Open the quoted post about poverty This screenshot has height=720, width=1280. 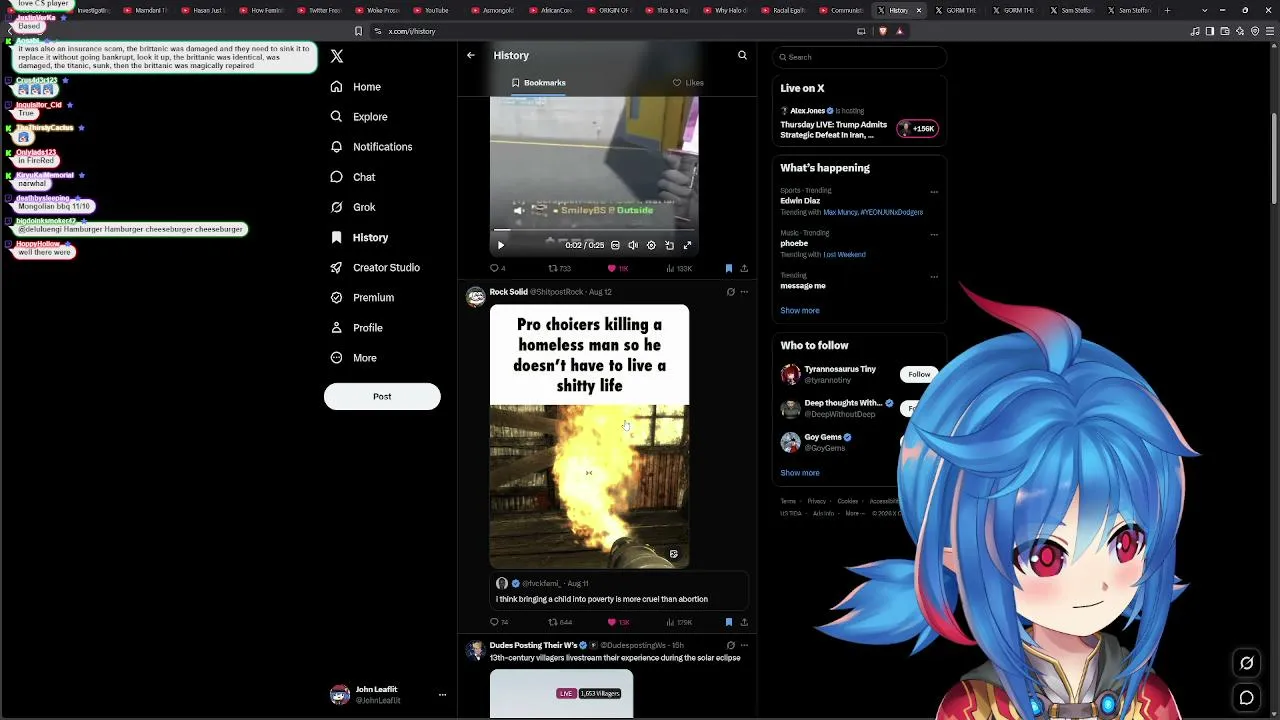point(619,591)
